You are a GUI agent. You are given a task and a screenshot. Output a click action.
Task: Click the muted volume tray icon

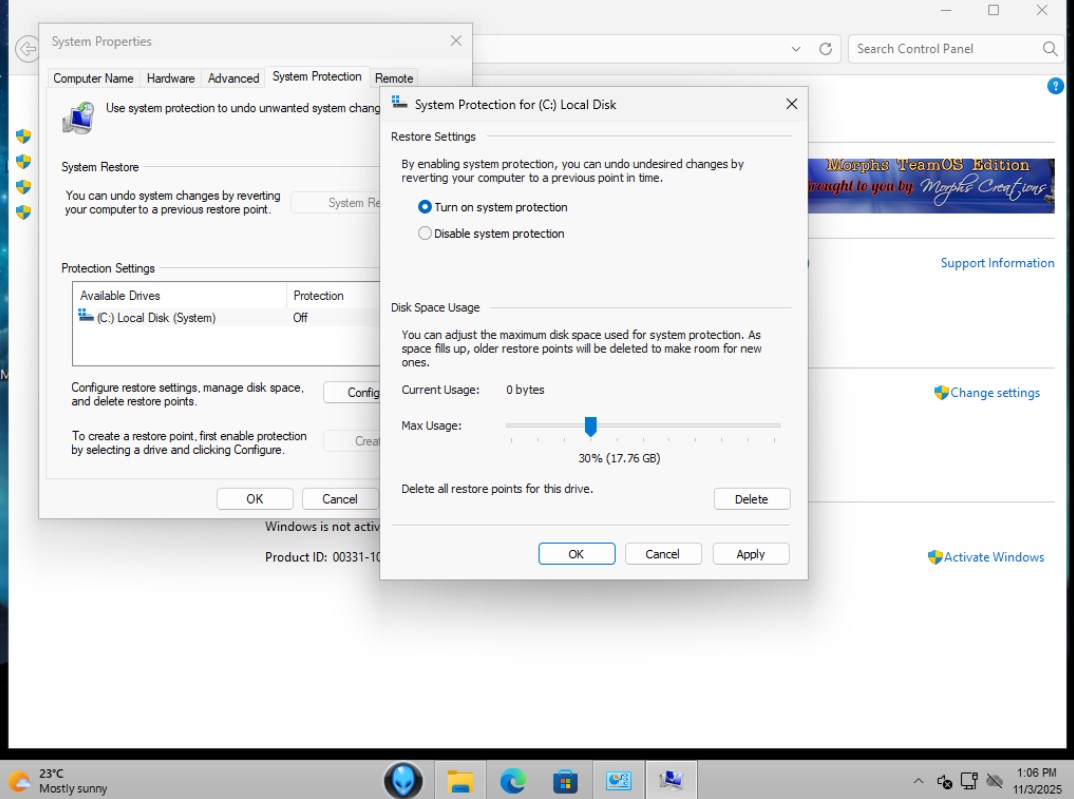(944, 781)
